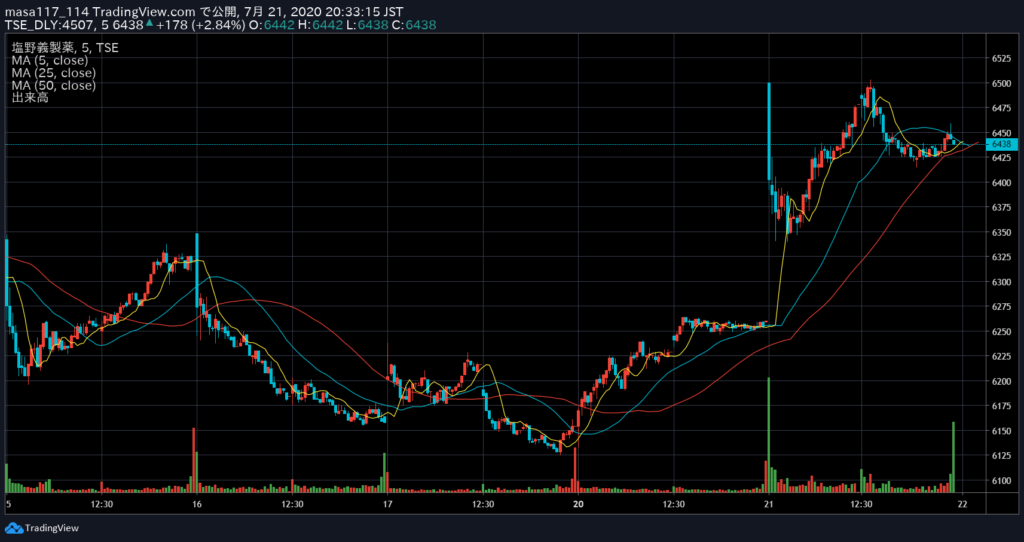
Task: Click the highlighted 6438 current price tag
Action: (1001, 144)
